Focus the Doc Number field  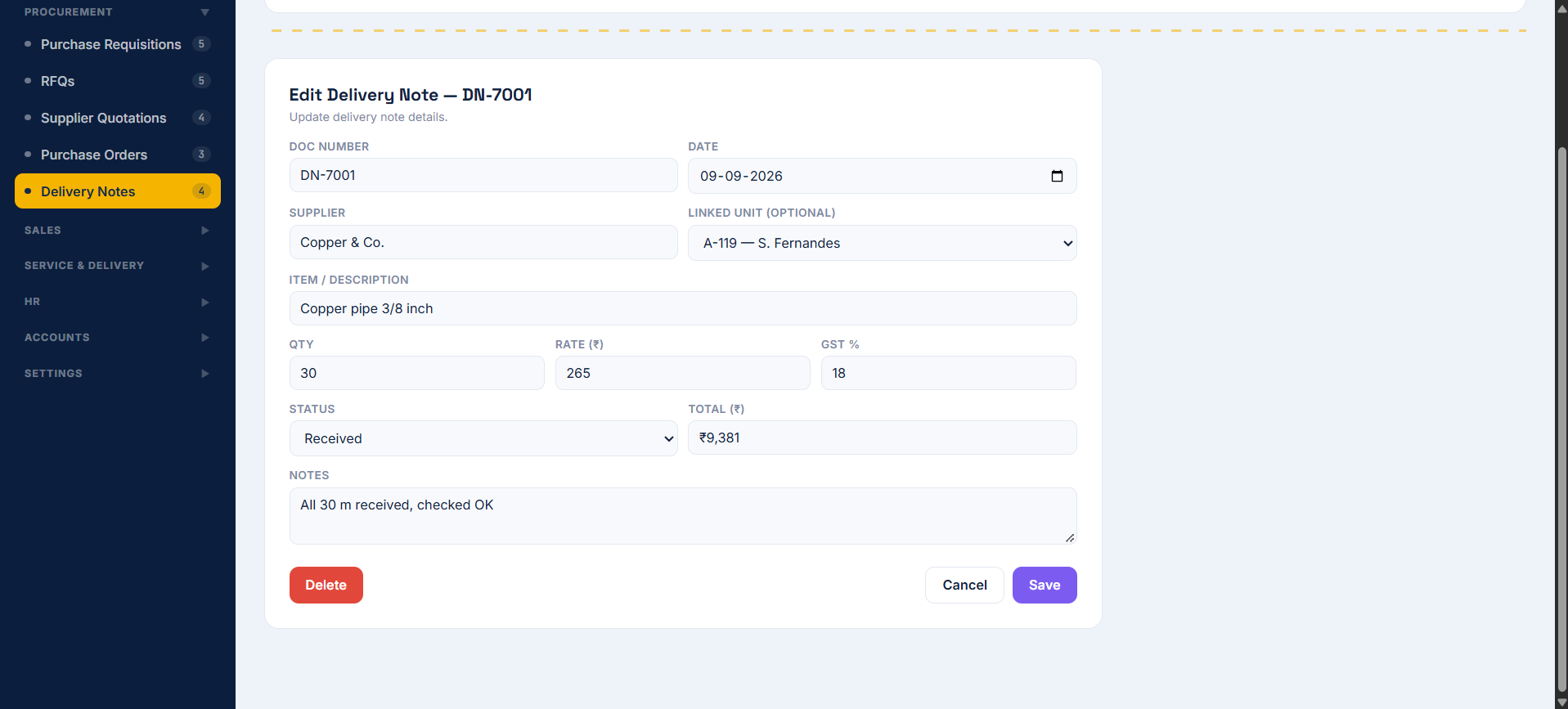(x=483, y=175)
